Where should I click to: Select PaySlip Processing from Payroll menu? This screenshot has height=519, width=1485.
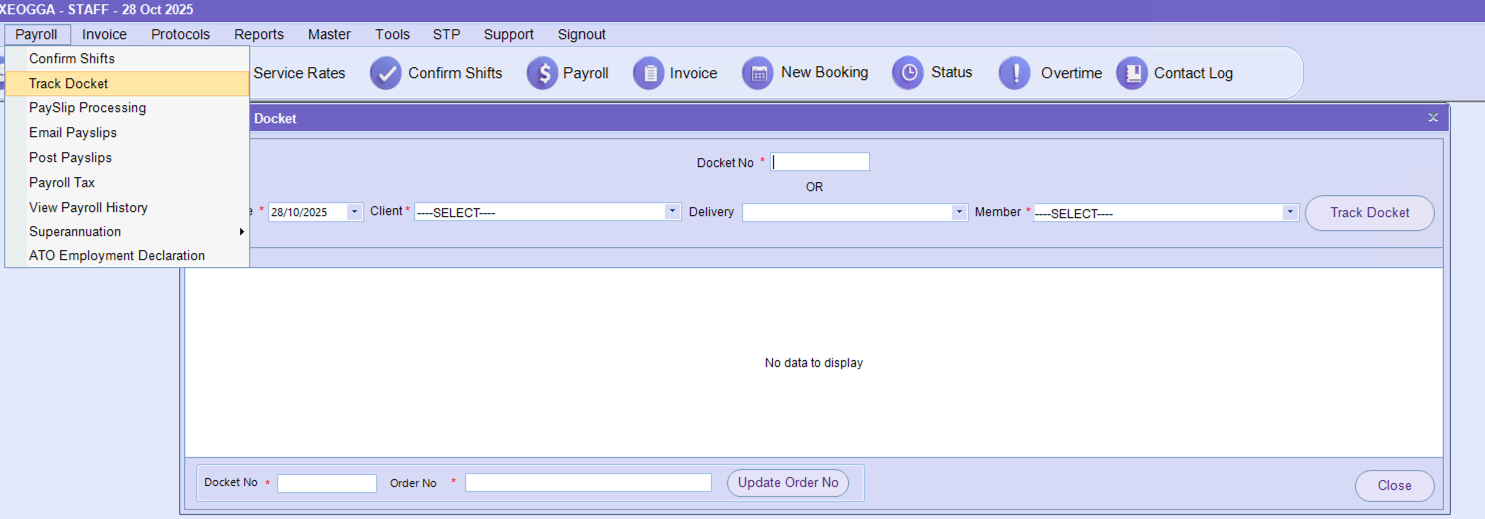[87, 108]
